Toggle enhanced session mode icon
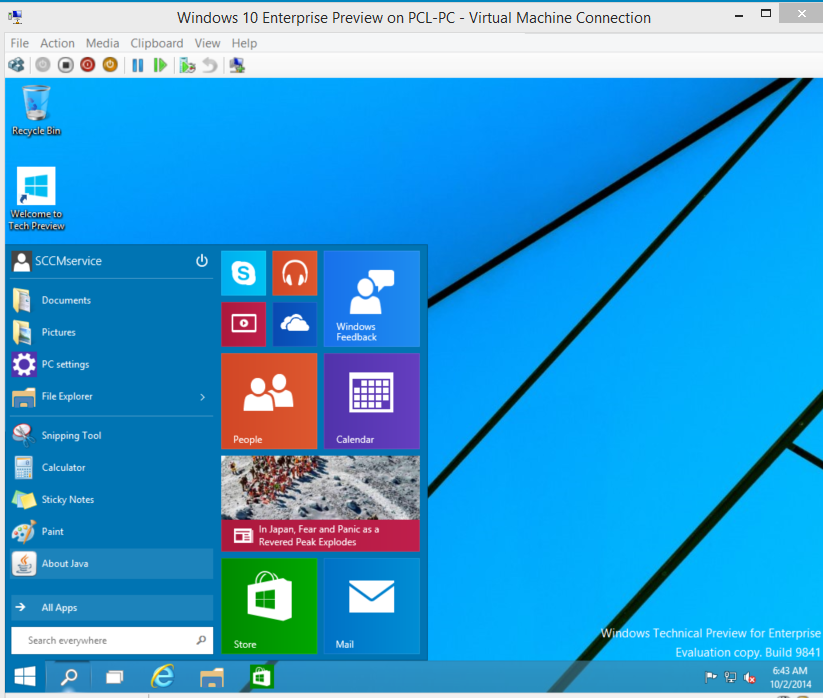The image size is (823, 698). (237, 65)
